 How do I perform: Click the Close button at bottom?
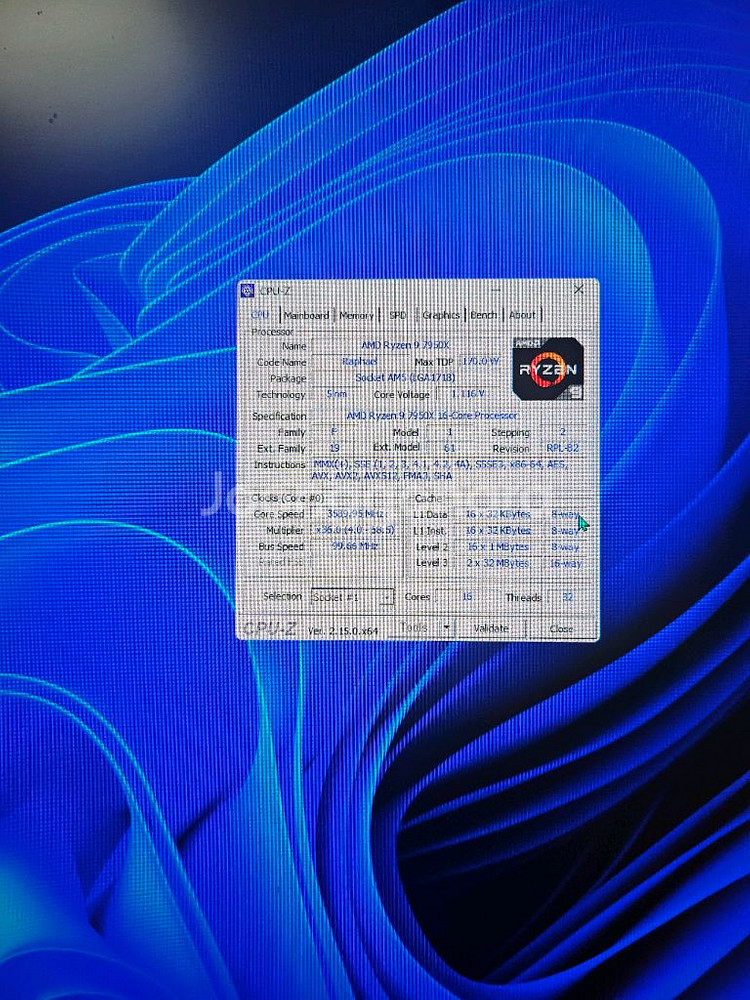coord(561,629)
